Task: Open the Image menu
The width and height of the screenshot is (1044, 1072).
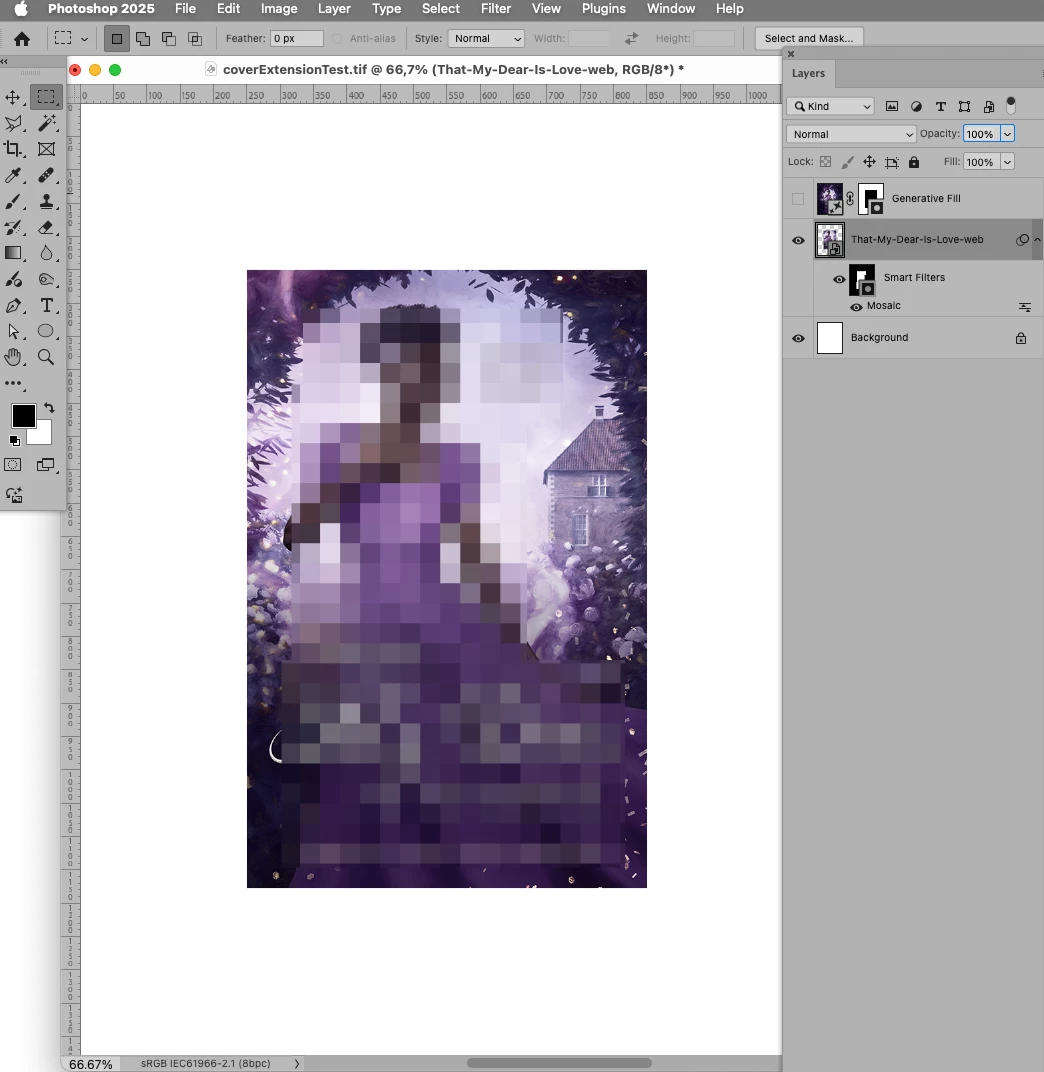Action: pyautogui.click(x=279, y=9)
